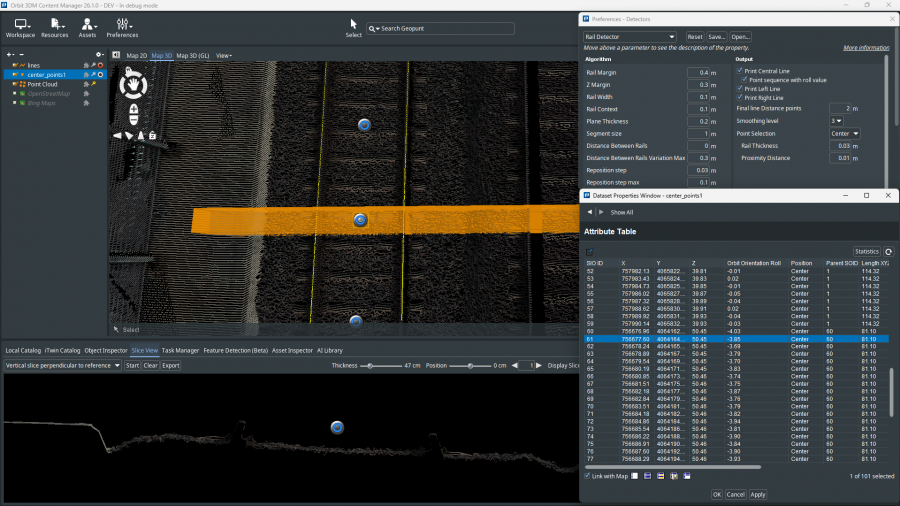
Task: Collapse the dataset list sidebar icon
Action: (116, 55)
